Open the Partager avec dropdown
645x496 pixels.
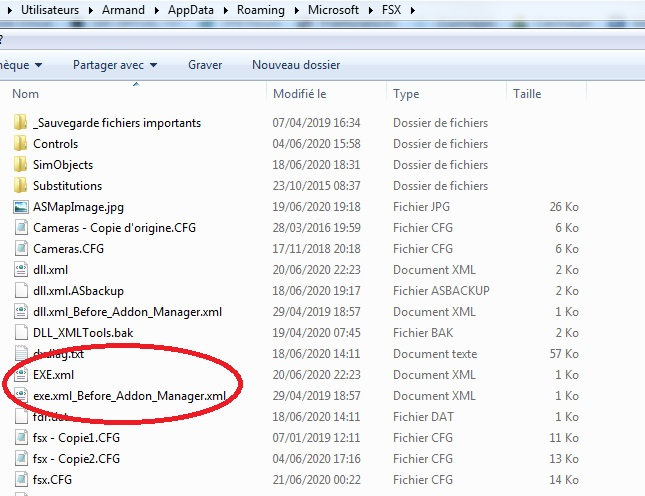click(x=115, y=65)
